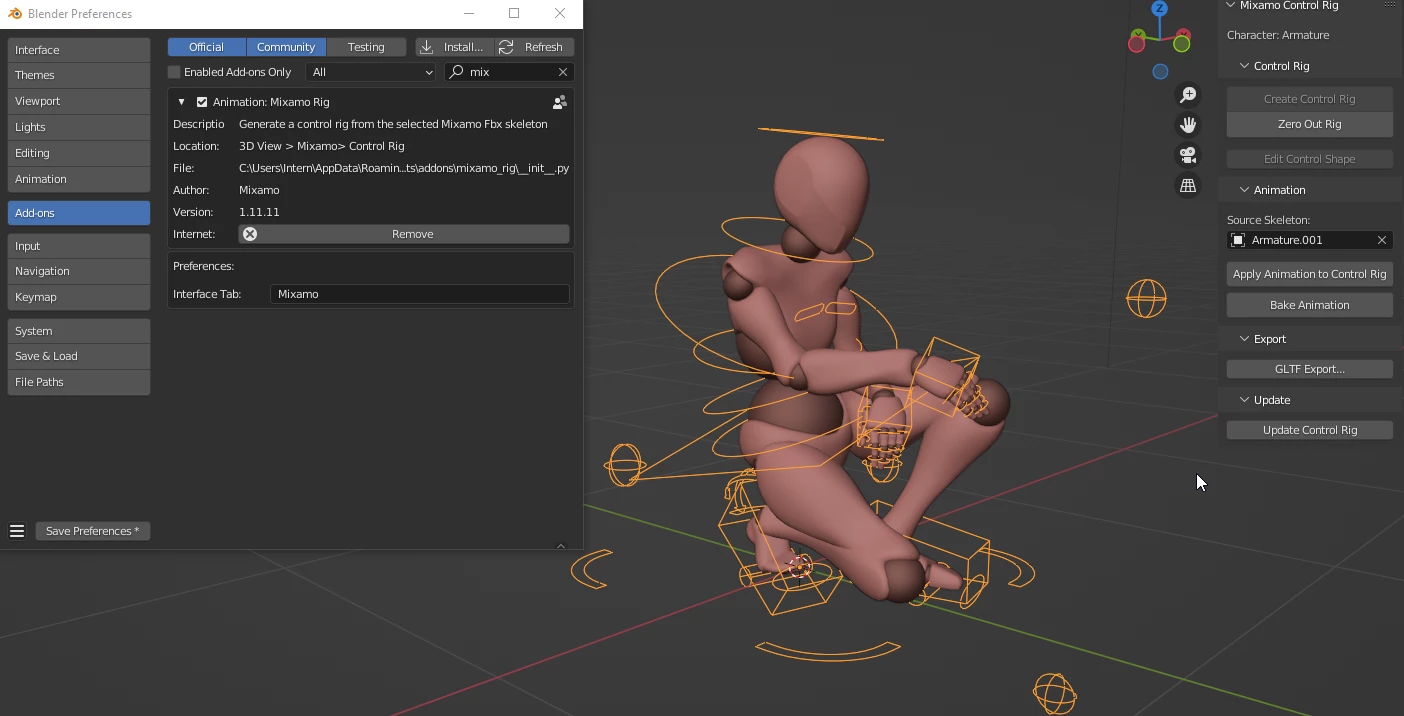Click the Install add-on button
The width and height of the screenshot is (1404, 716).
click(455, 47)
